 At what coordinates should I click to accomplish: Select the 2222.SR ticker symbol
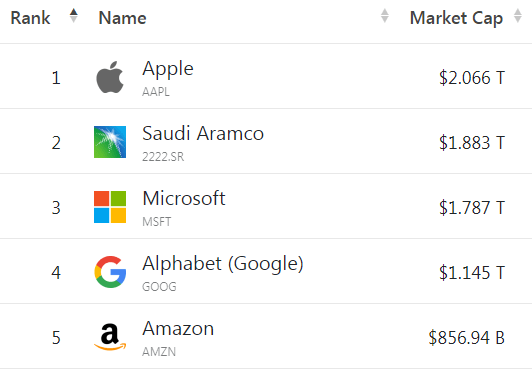163,156
